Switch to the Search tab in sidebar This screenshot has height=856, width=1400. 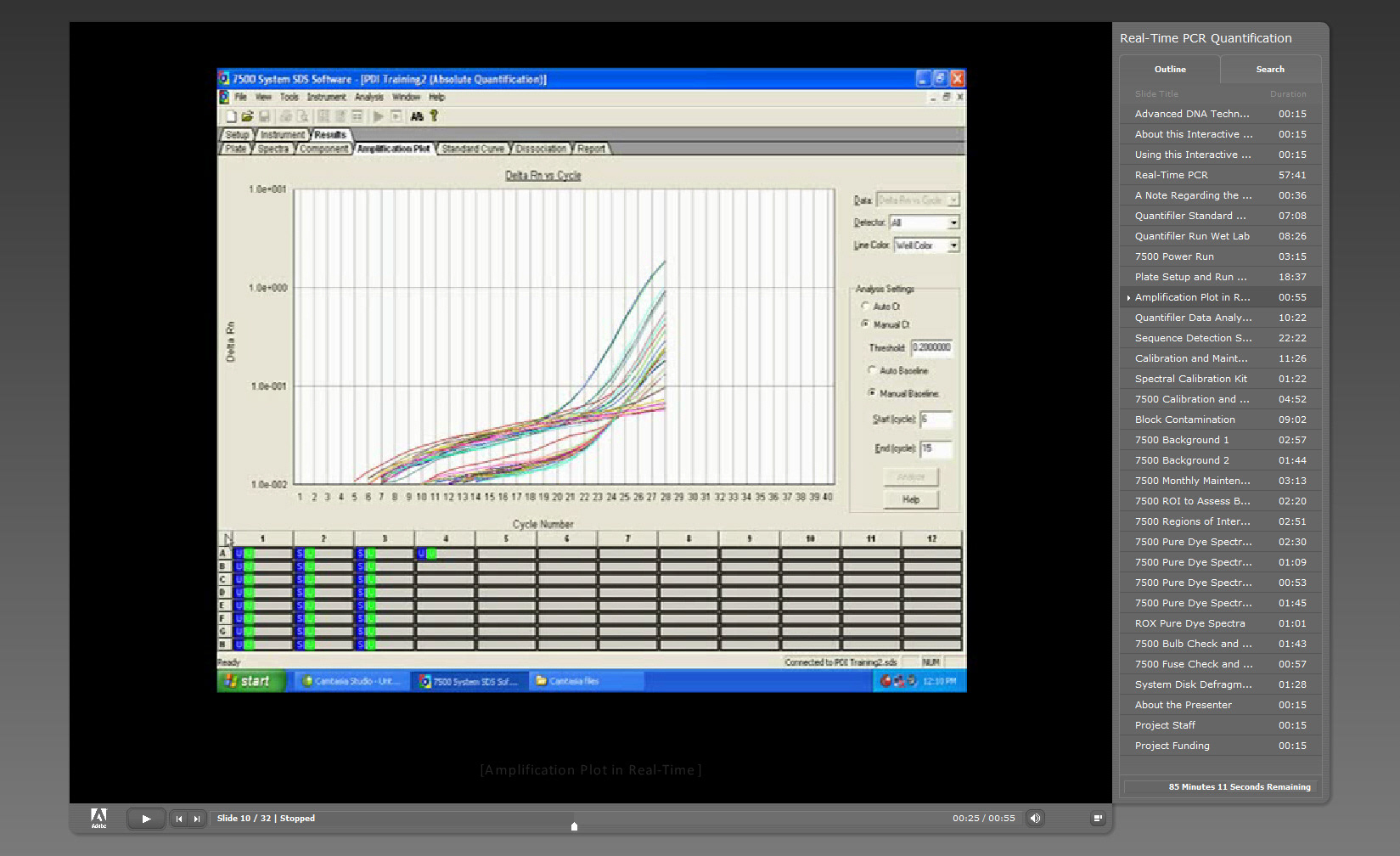point(1270,70)
